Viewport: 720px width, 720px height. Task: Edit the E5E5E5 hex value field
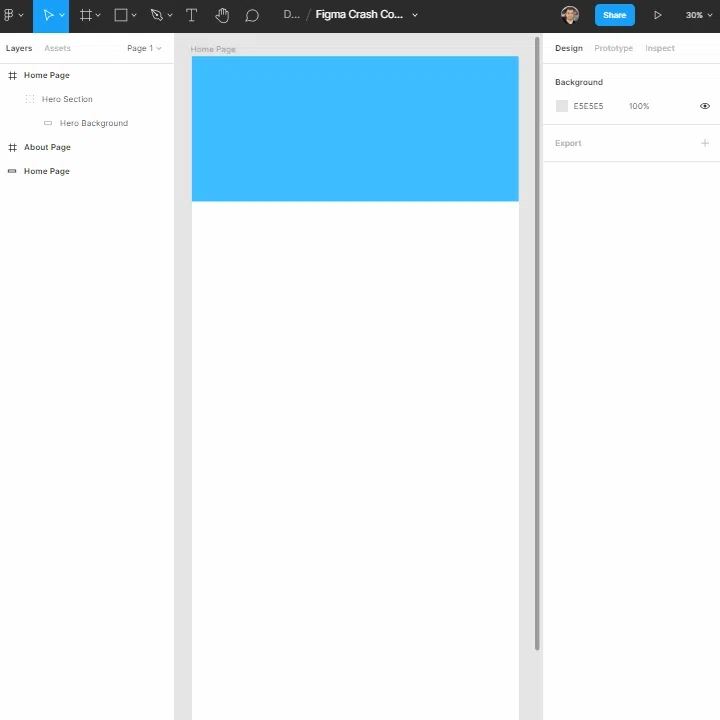[588, 106]
